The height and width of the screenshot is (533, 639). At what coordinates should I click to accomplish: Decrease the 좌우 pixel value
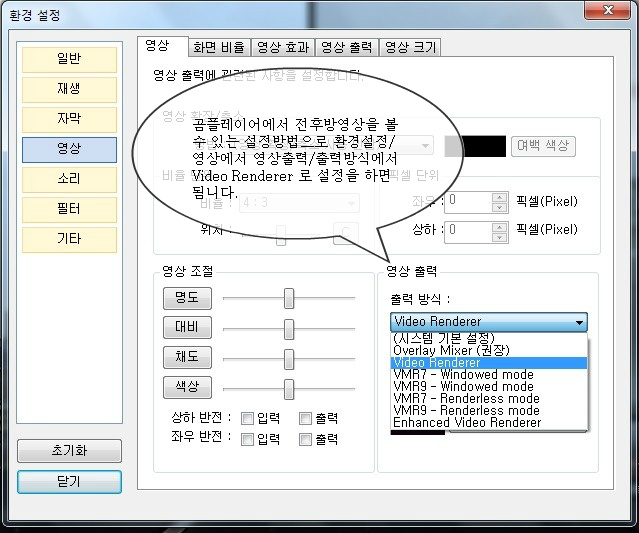click(x=500, y=207)
